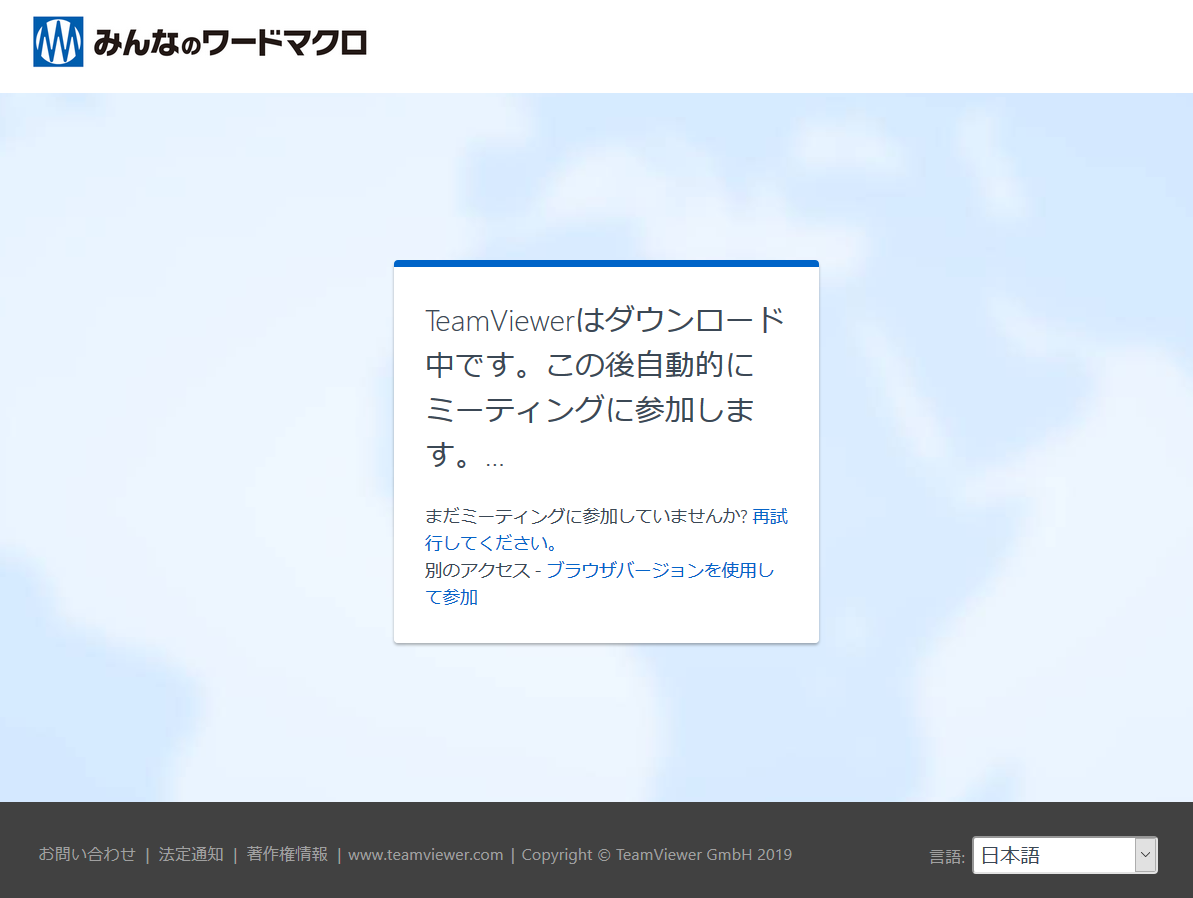Click the blue bar atop the dialog card
The width and height of the screenshot is (1193, 898).
click(606, 264)
